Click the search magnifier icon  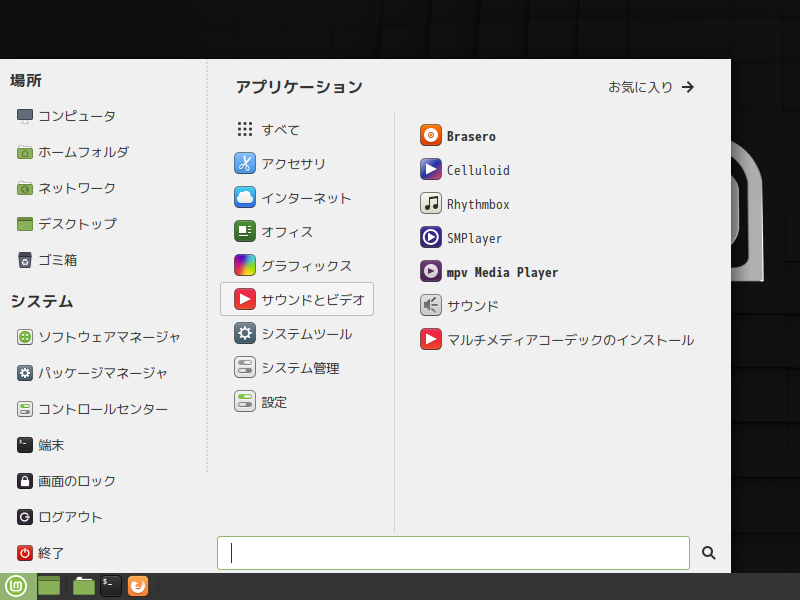tap(708, 553)
